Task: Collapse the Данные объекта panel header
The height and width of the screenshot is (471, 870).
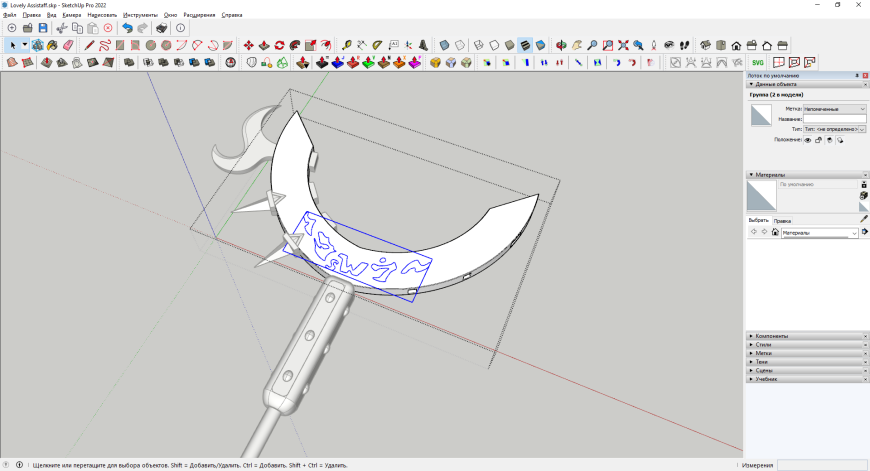Action: coord(807,84)
